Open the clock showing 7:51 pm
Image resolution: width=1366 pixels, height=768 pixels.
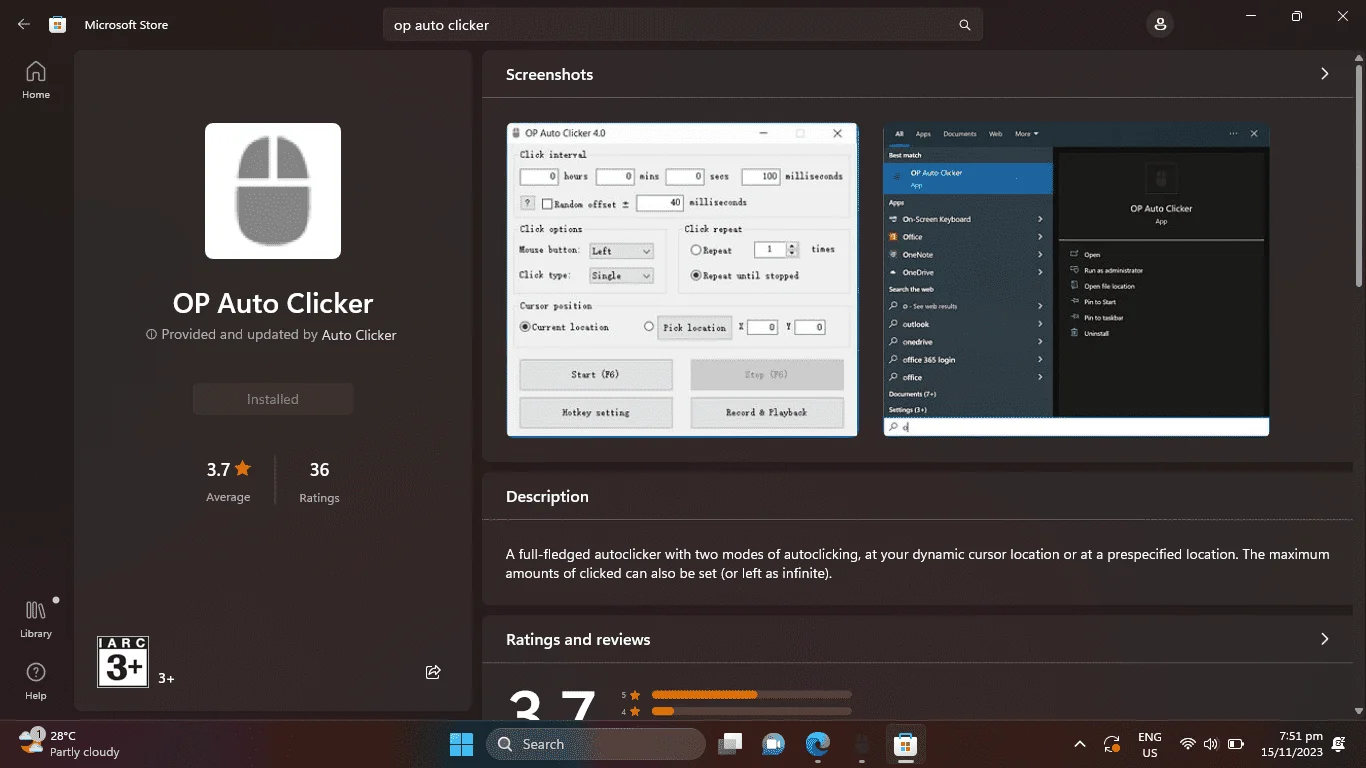tap(1292, 744)
